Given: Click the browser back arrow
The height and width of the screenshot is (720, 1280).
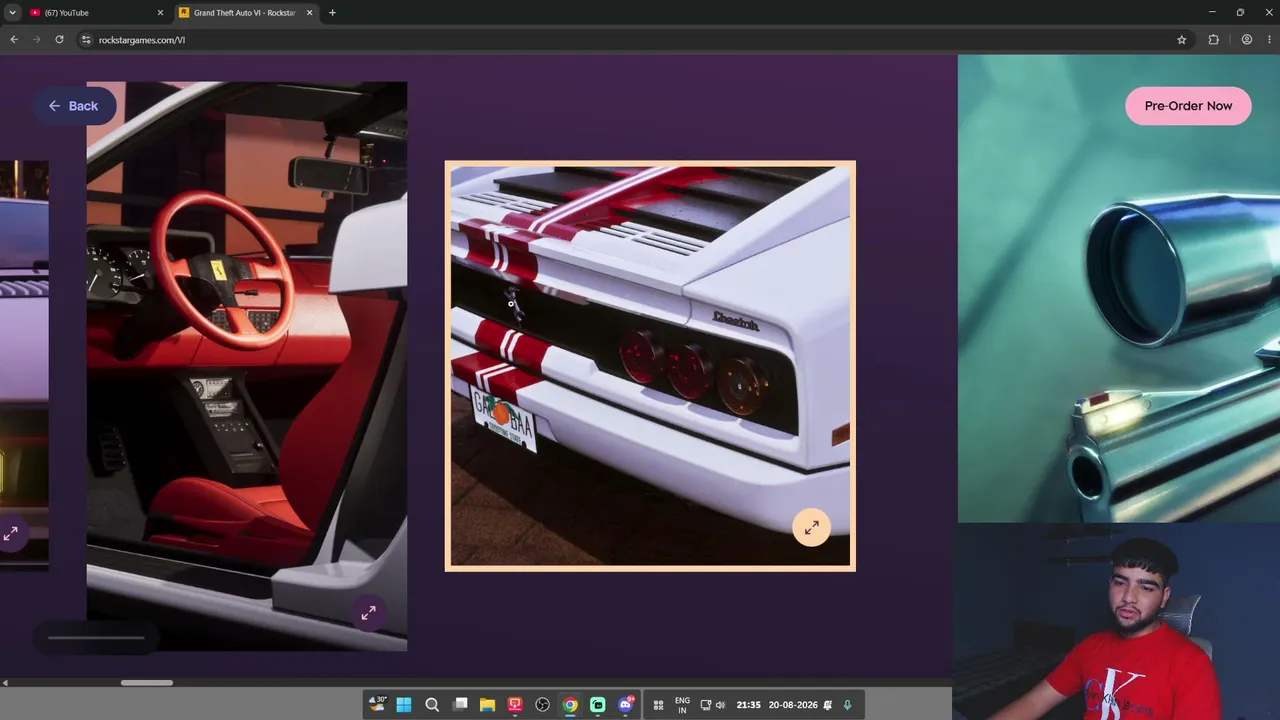Looking at the screenshot, I should pos(14,40).
